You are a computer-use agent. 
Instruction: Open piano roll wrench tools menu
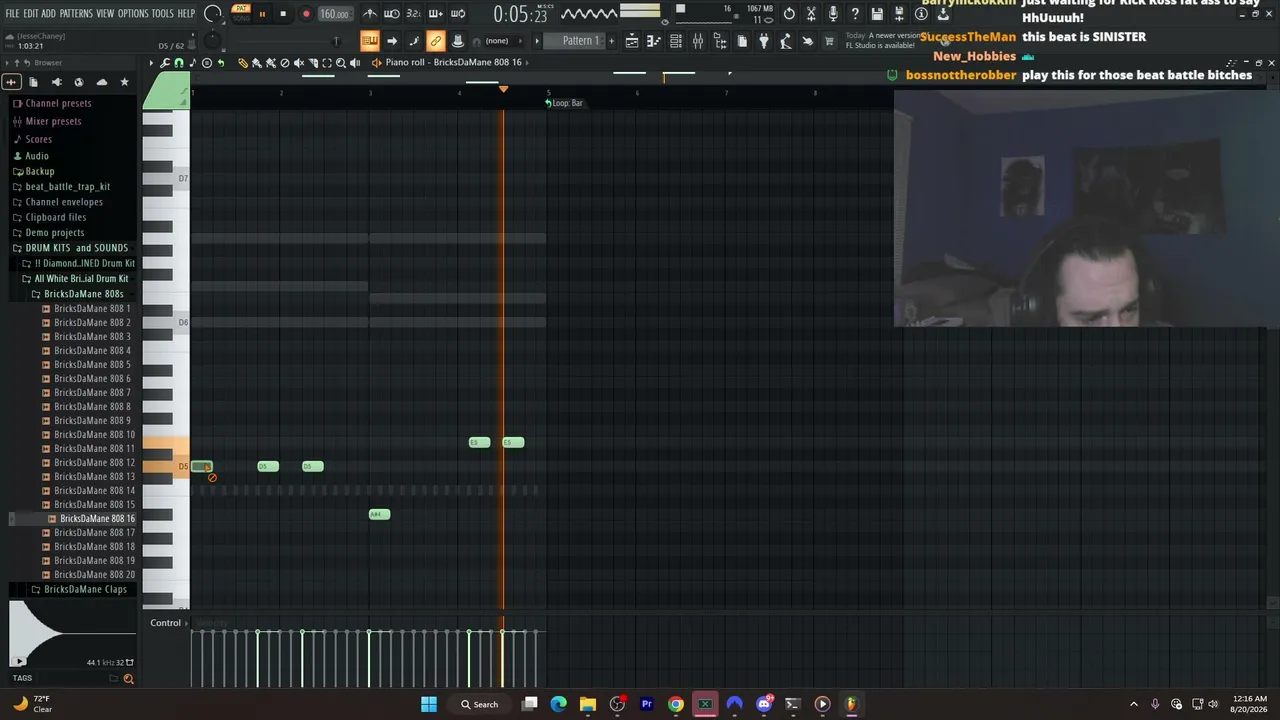(x=165, y=63)
